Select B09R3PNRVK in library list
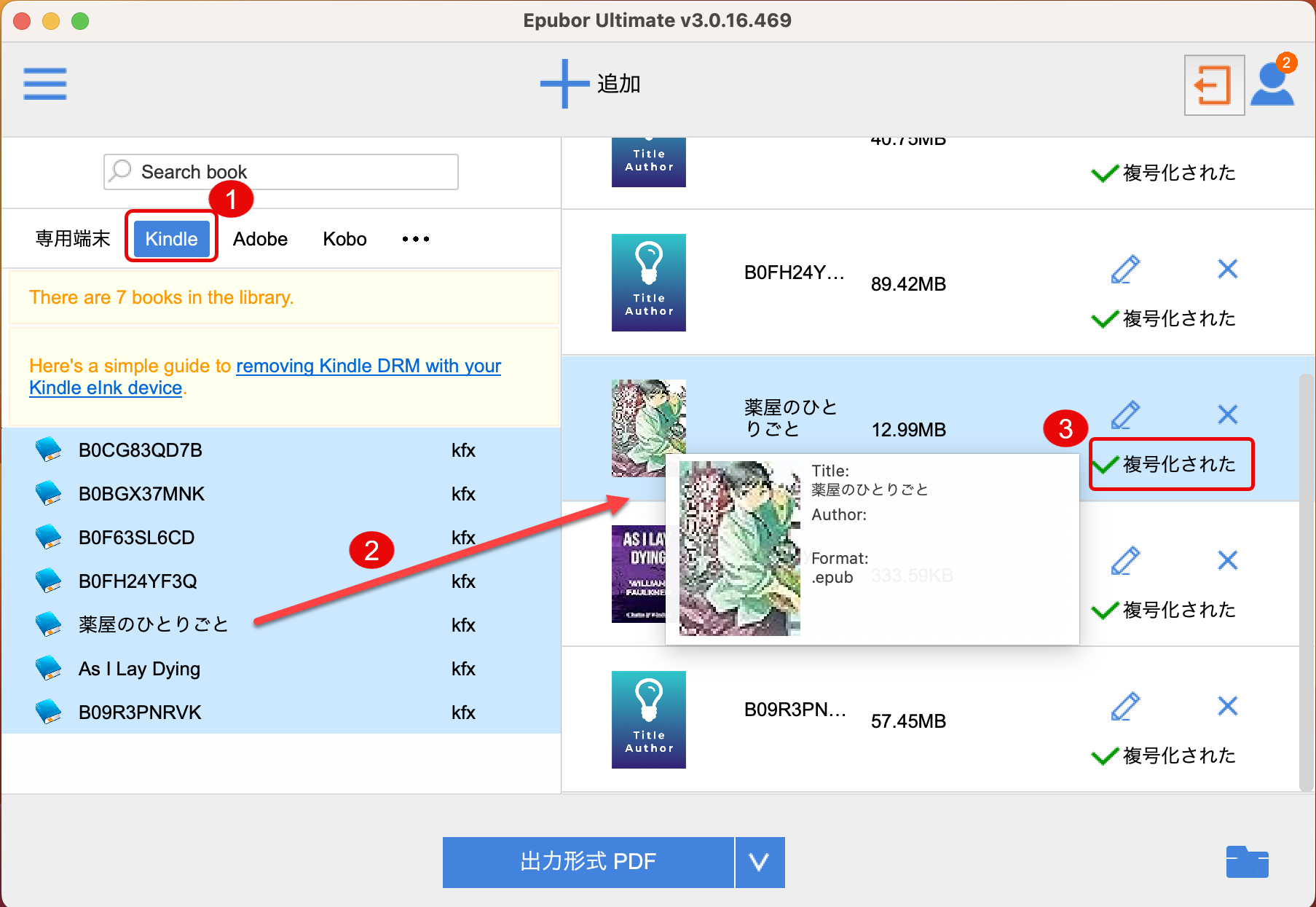1316x907 pixels. pyautogui.click(x=281, y=712)
